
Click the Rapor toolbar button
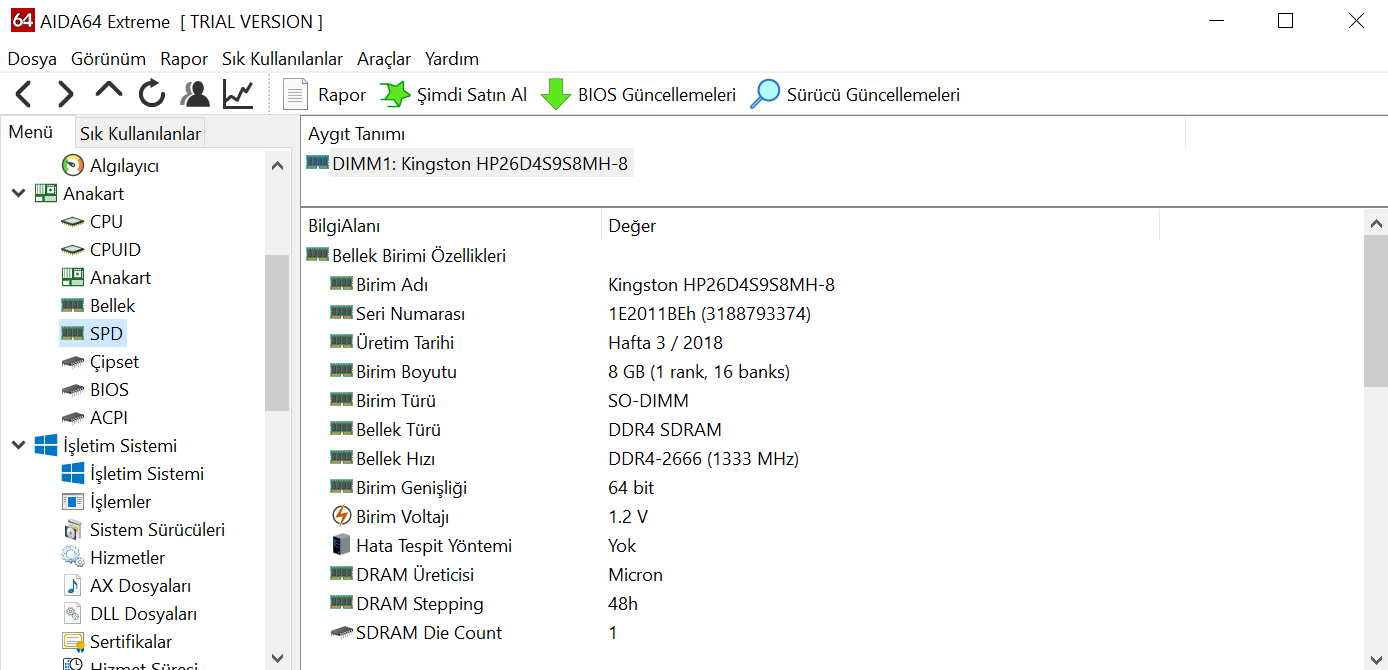point(324,95)
